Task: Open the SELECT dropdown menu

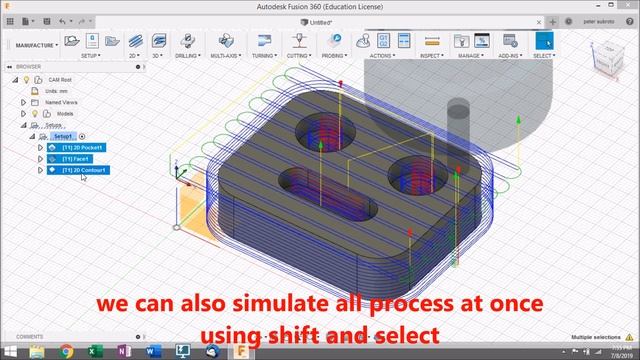Action: (x=544, y=56)
